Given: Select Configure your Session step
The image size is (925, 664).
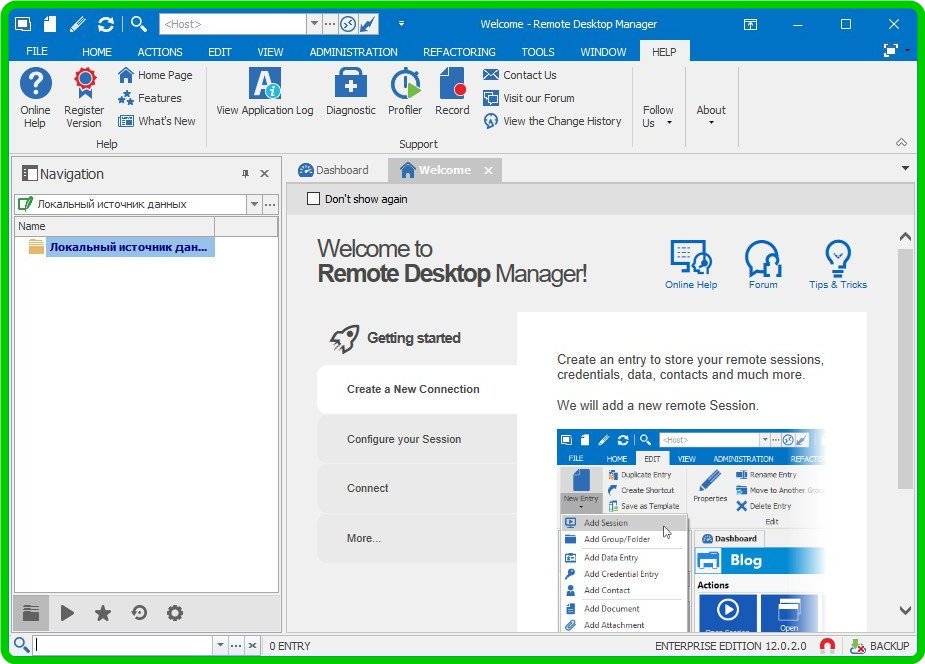Looking at the screenshot, I should [416, 439].
